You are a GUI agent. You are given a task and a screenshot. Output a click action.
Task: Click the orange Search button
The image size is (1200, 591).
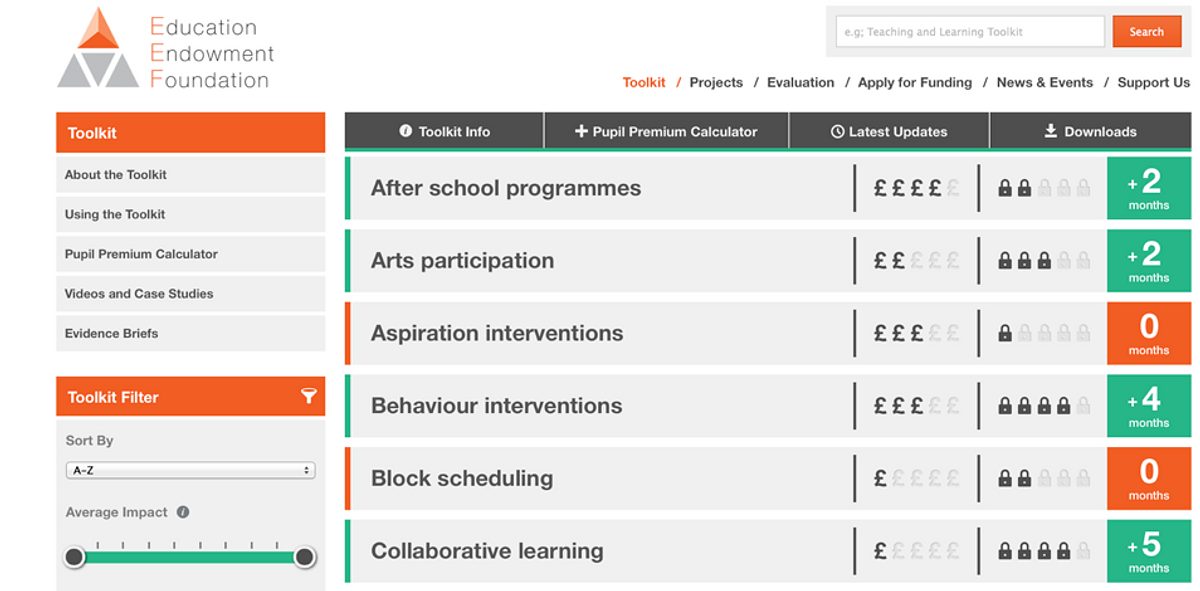click(x=1146, y=31)
